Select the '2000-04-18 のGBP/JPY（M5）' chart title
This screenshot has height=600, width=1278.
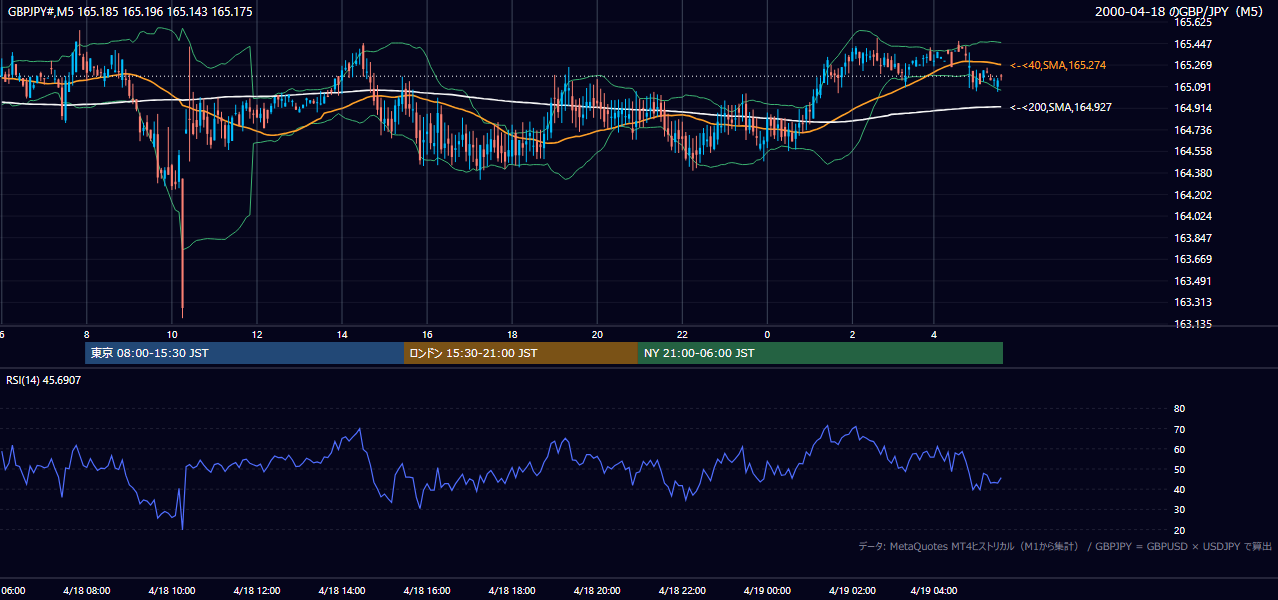[1181, 11]
